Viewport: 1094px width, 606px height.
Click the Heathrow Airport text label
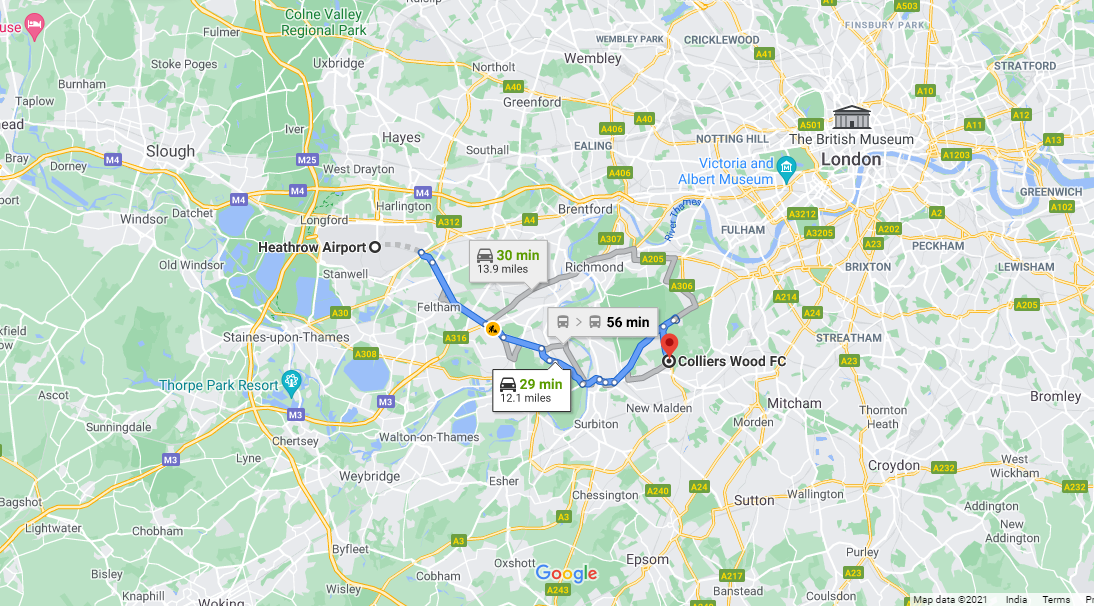pos(312,248)
